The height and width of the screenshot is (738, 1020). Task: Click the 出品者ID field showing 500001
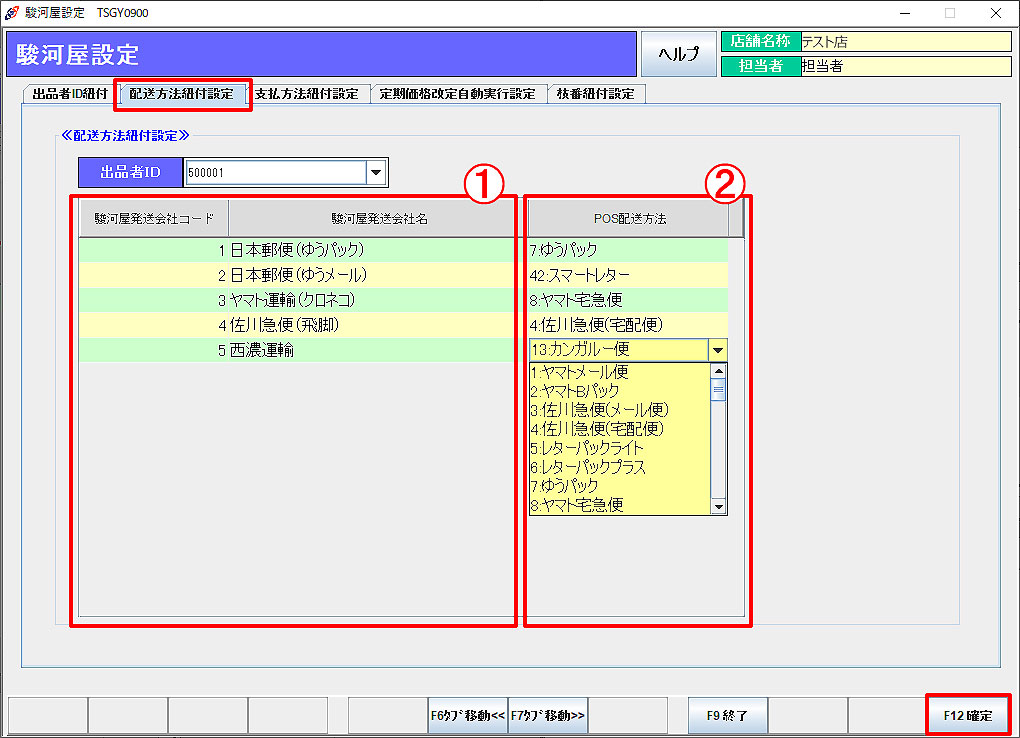pos(276,172)
